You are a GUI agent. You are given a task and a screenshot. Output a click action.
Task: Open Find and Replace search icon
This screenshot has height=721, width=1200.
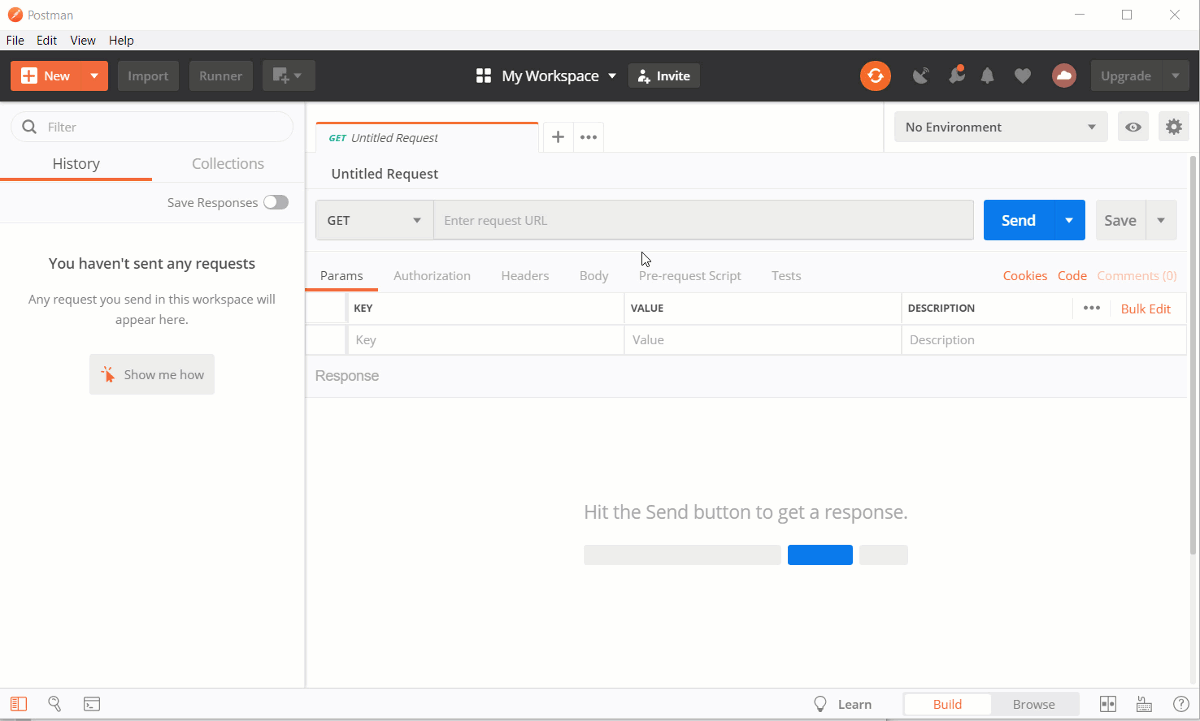55,704
